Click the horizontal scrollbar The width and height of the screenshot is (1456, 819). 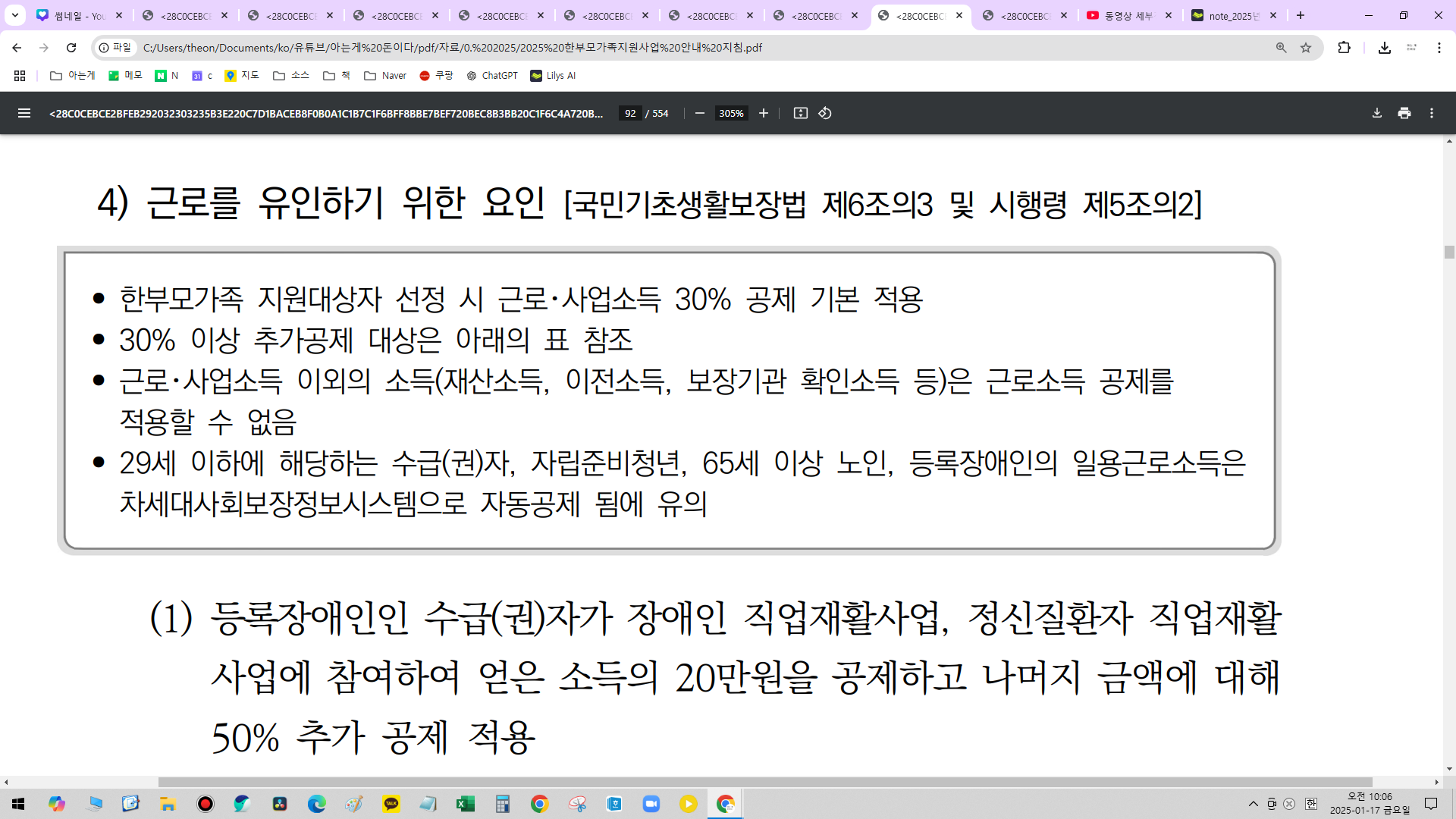tap(764, 782)
